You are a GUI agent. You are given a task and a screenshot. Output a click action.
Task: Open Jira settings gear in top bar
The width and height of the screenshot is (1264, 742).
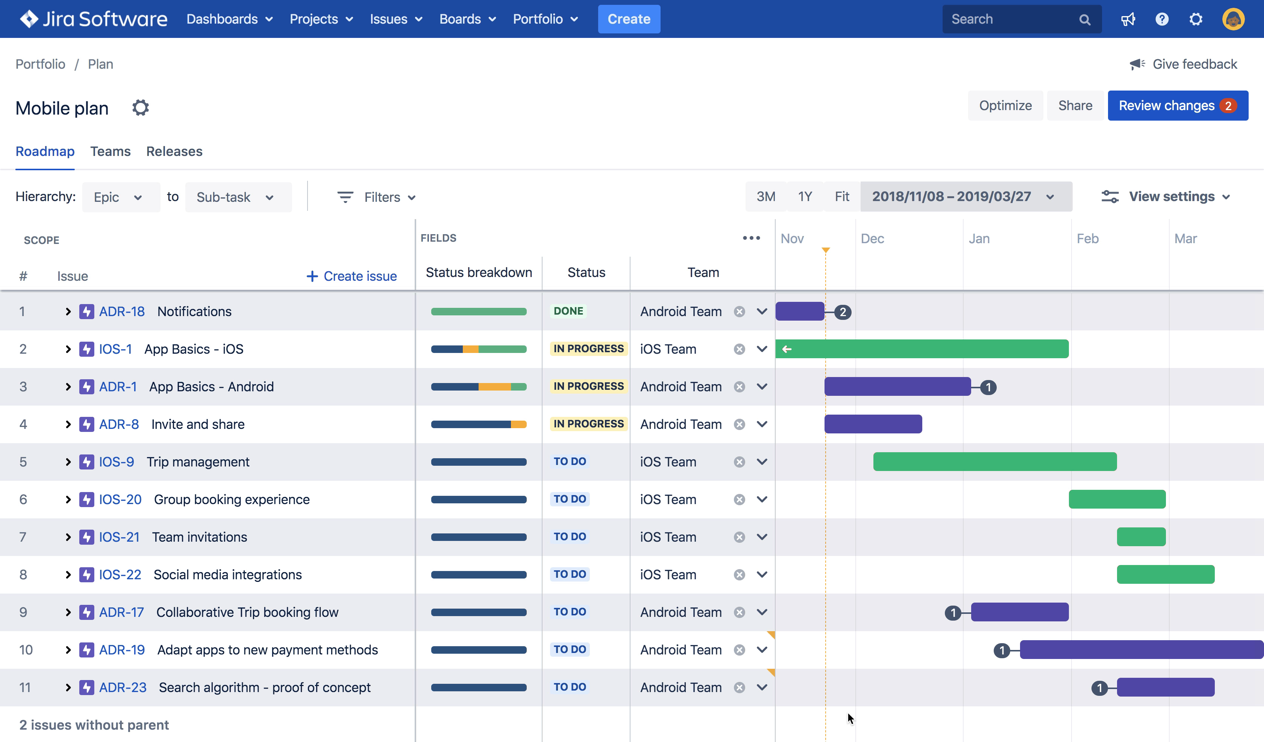pos(1196,19)
